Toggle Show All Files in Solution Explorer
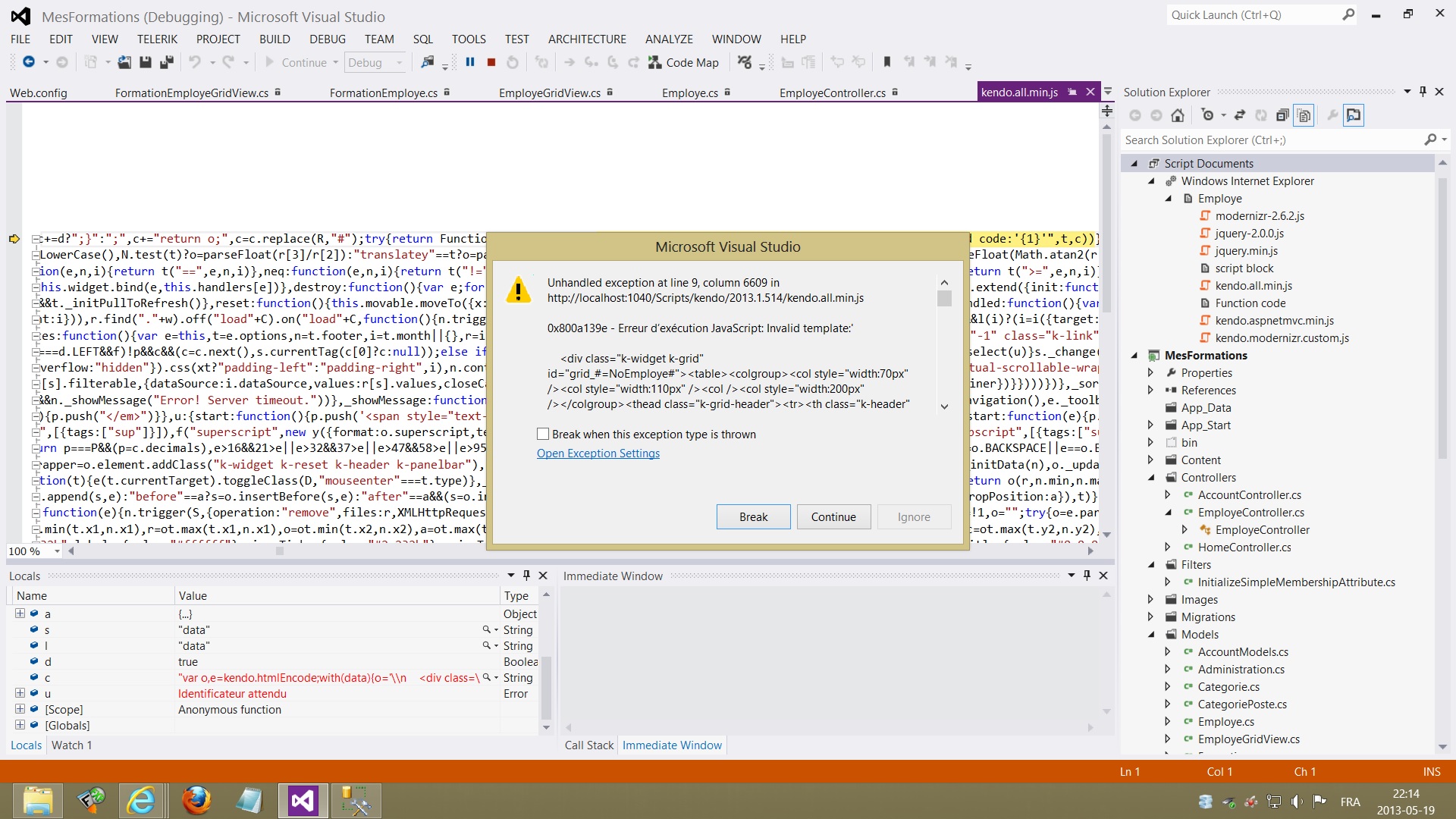This screenshot has height=819, width=1456. coord(1304,115)
